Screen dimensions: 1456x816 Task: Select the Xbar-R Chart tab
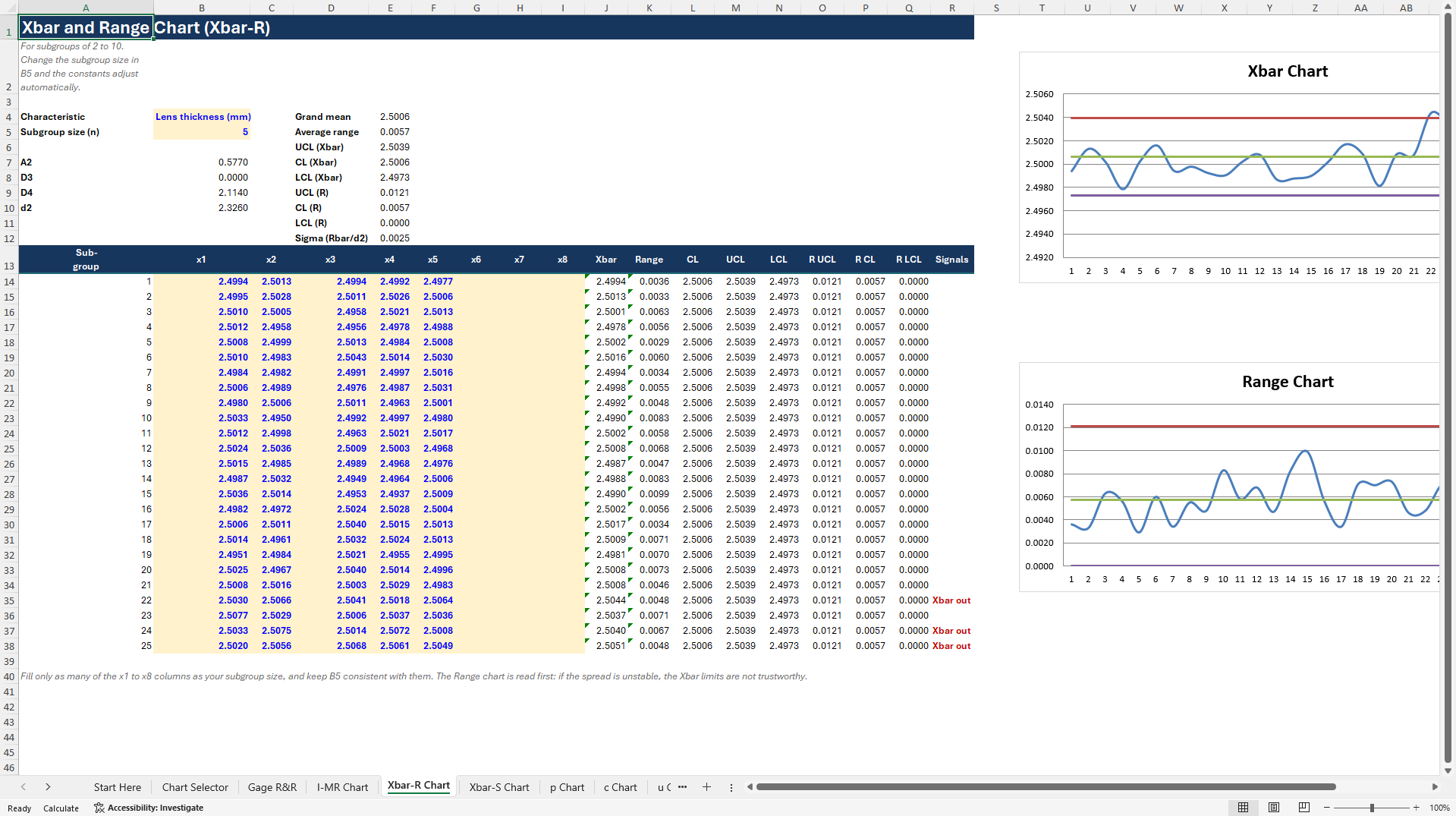click(419, 786)
